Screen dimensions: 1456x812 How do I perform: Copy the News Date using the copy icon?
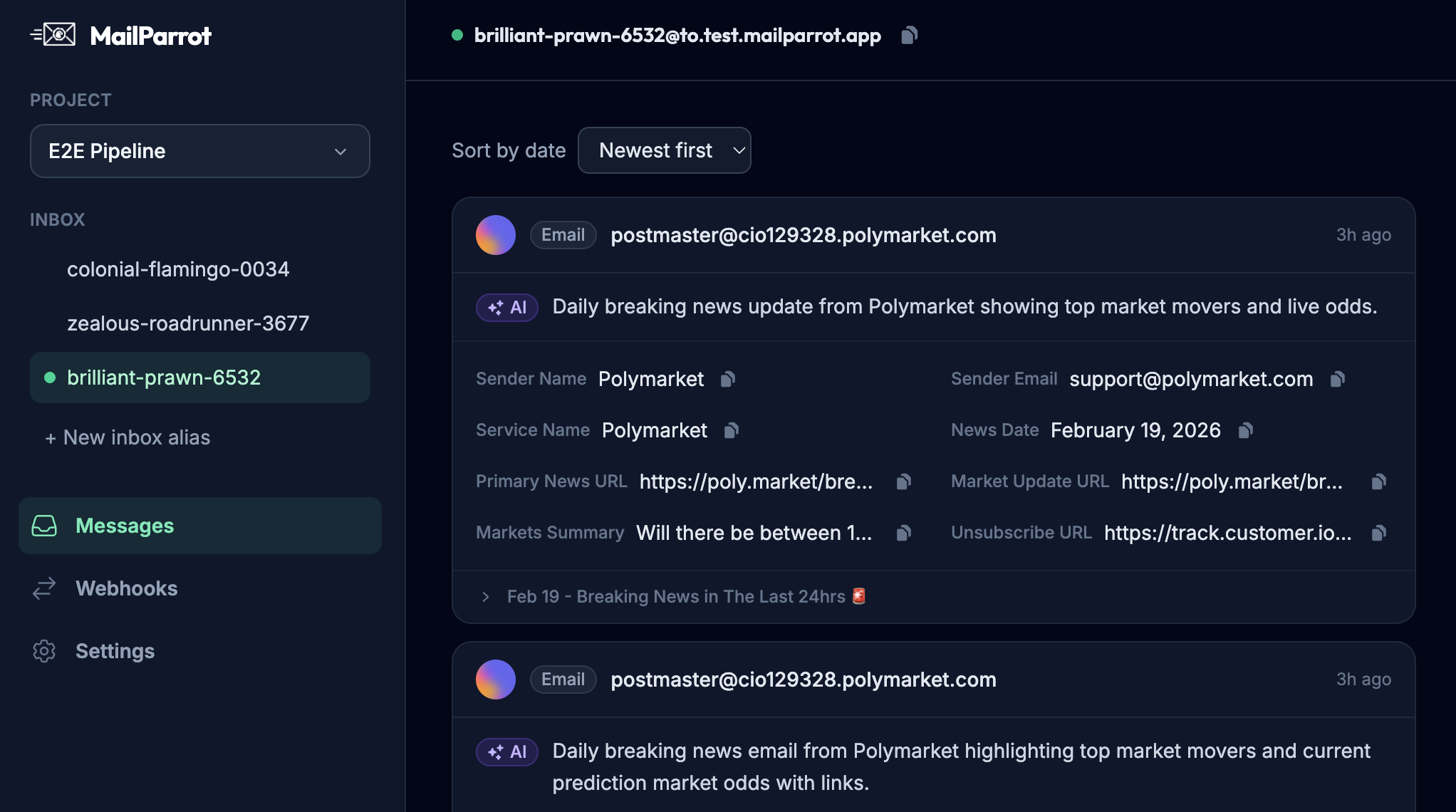1246,430
